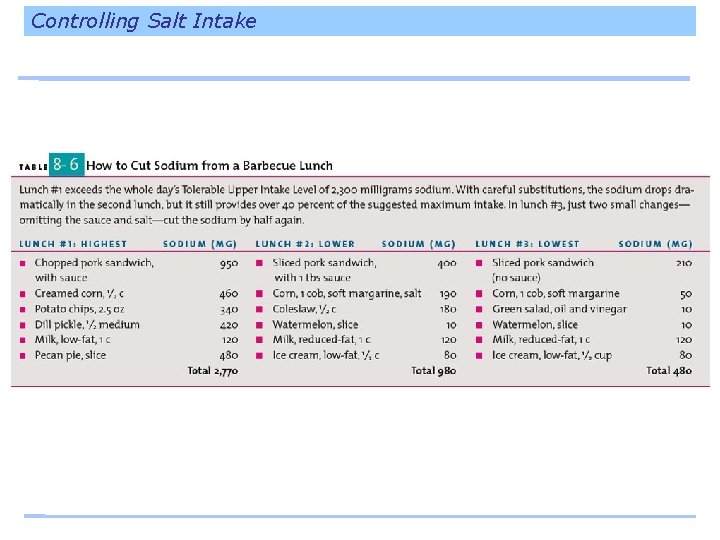Click the 'Controlling Salt Intake' slide title
Viewport: 720px width, 540px height.
pos(143,21)
